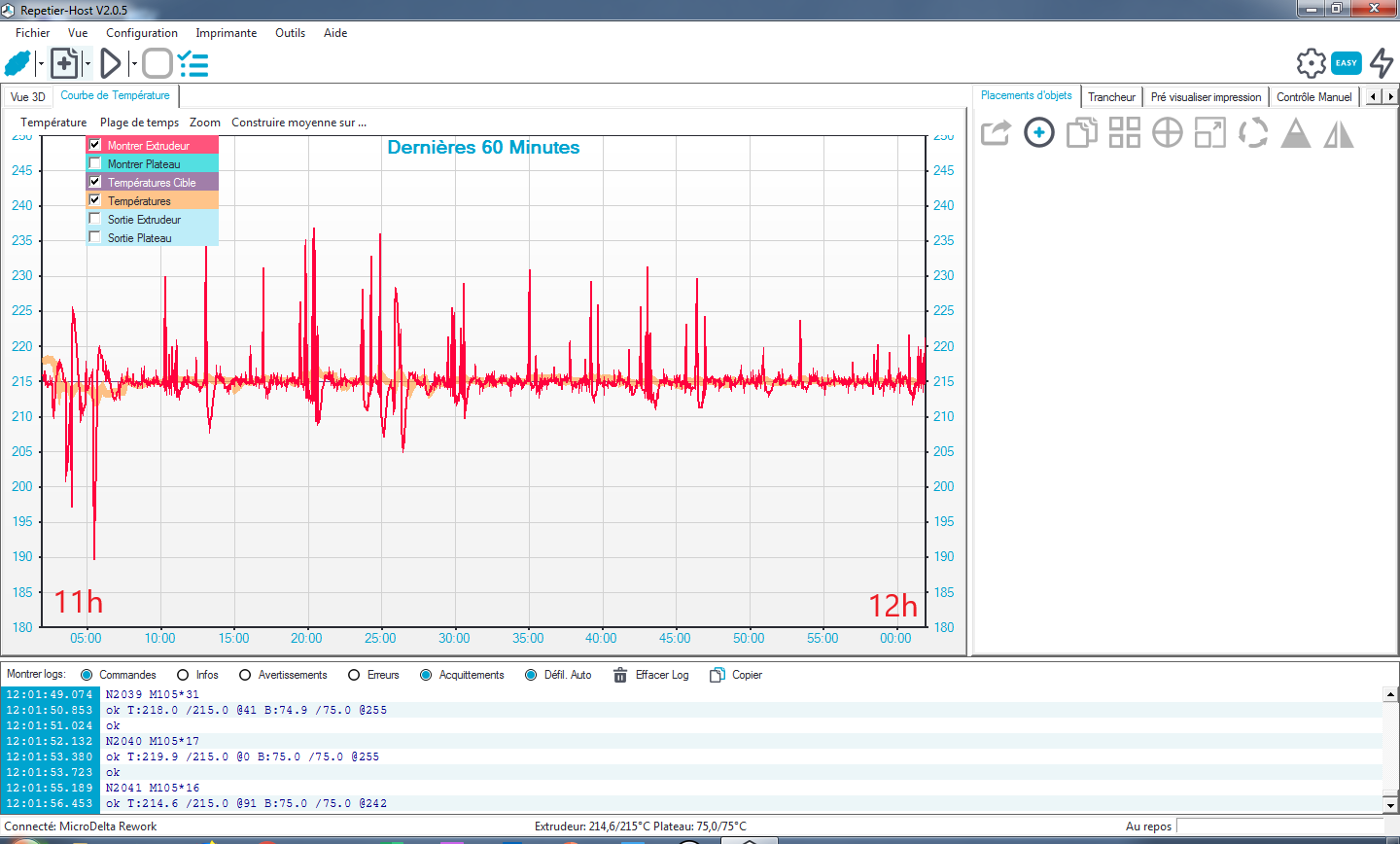Click the connect printer plug icon

tap(18, 64)
